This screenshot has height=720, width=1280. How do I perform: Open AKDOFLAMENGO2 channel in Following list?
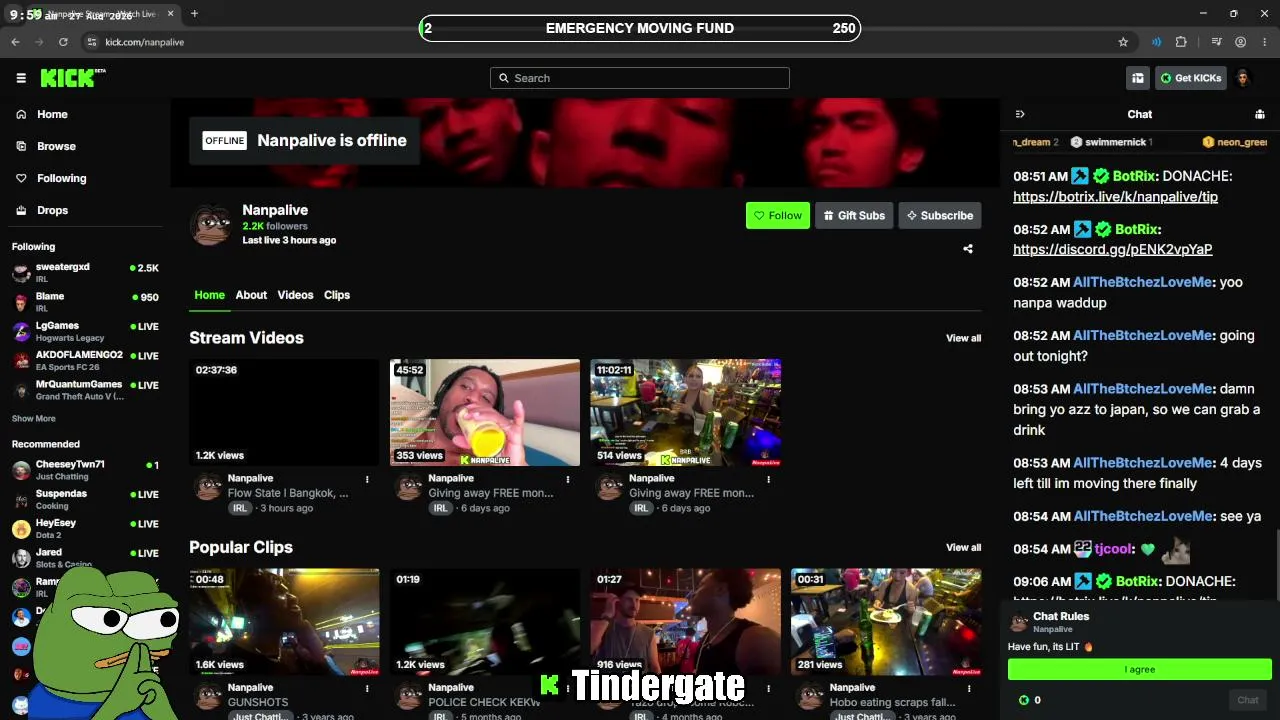tap(85, 360)
